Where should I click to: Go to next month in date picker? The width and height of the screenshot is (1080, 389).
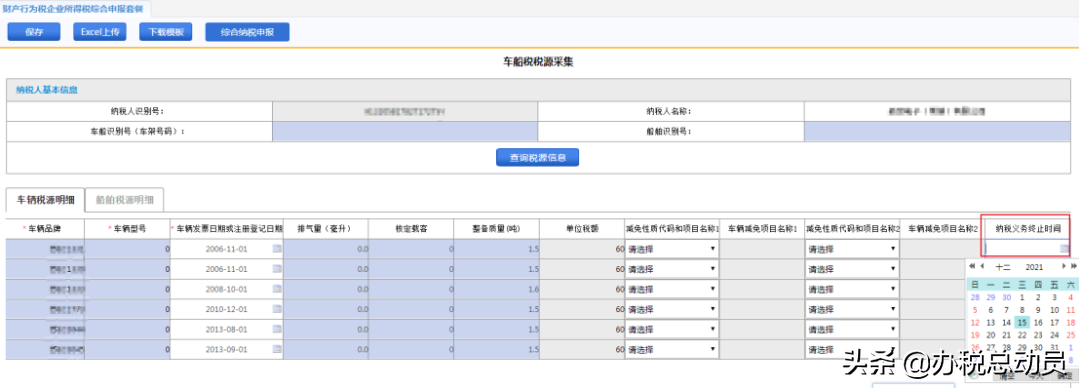[1063, 266]
